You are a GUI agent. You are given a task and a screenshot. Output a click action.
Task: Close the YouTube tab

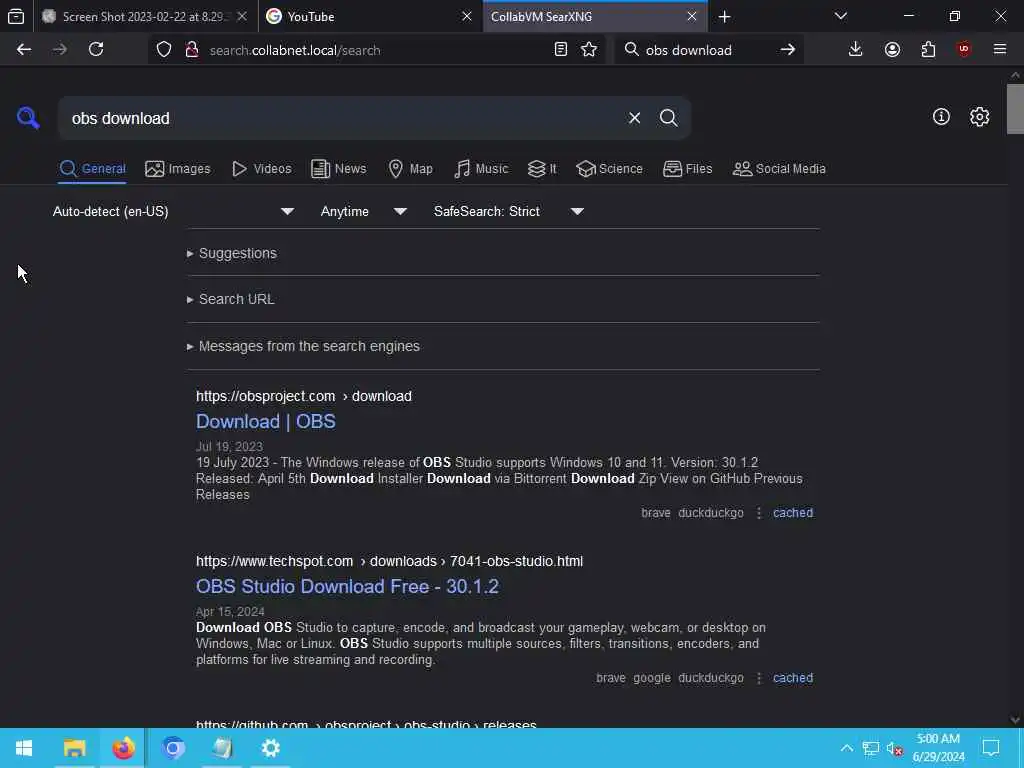466,16
